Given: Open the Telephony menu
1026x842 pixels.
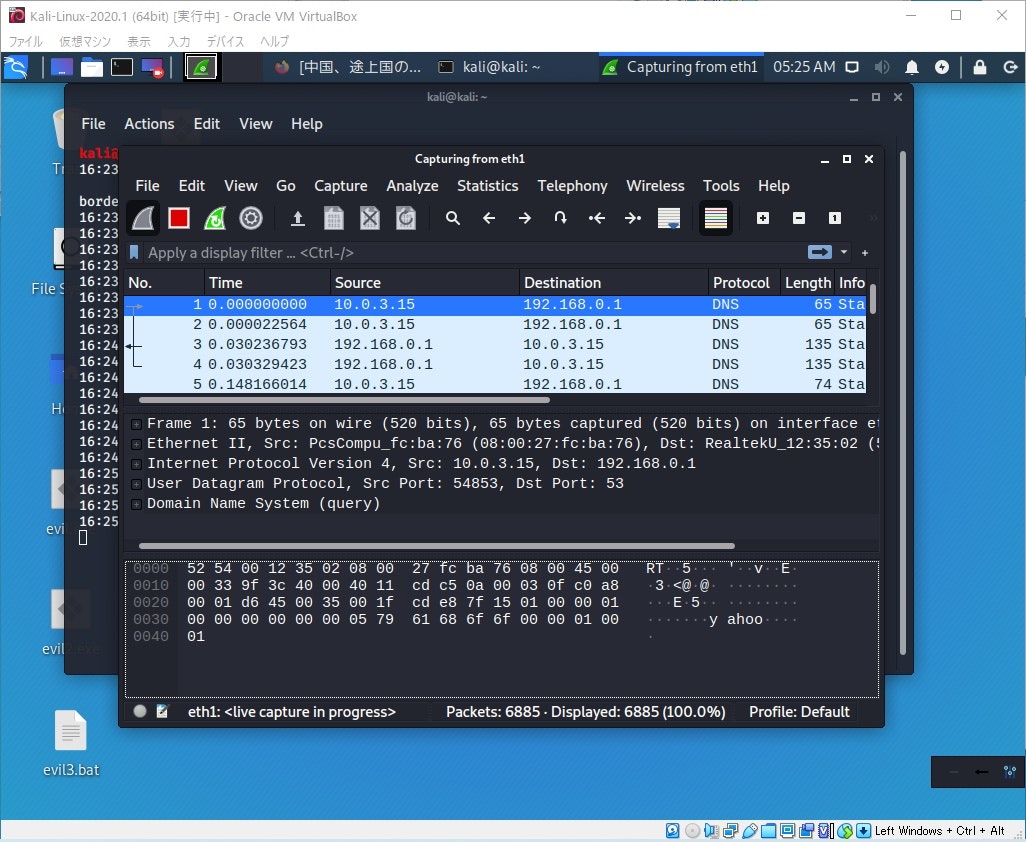Looking at the screenshot, I should [572, 186].
